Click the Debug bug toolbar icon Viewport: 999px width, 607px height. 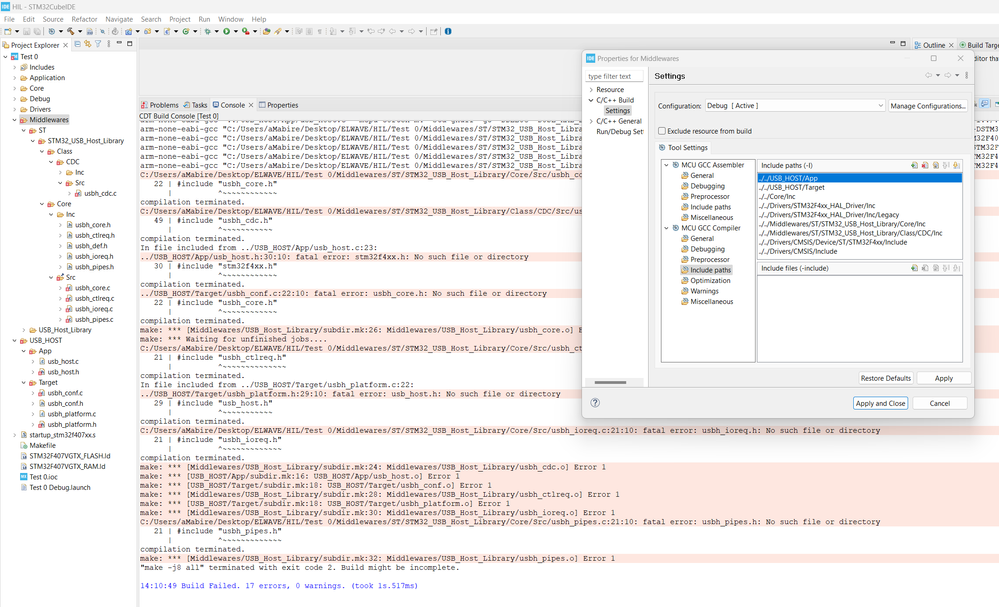pos(209,31)
